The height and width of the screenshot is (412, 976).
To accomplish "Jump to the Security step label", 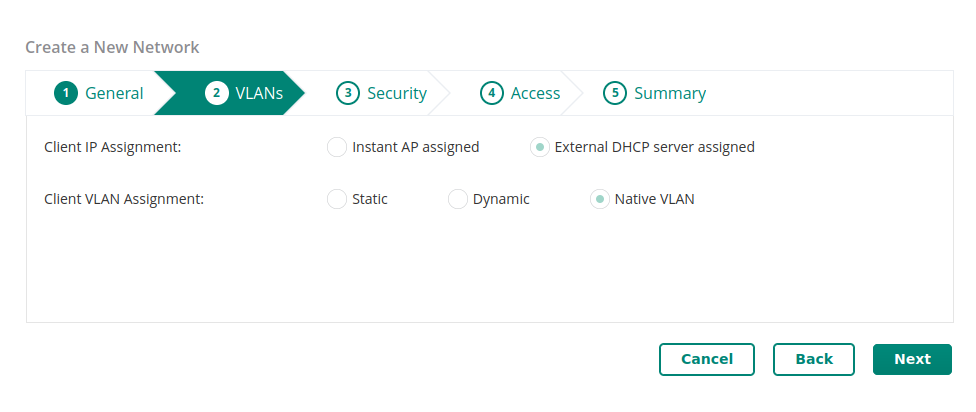I will 396,93.
